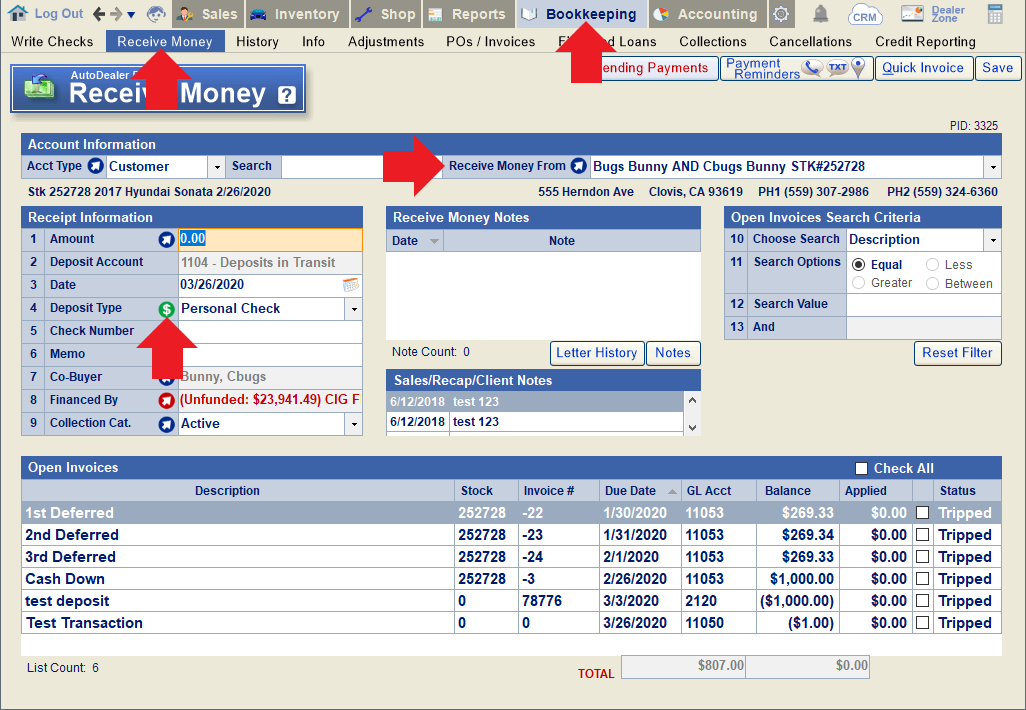1026x710 pixels.
Task: Check the 1st Deferred invoice checkbox
Action: 922,512
